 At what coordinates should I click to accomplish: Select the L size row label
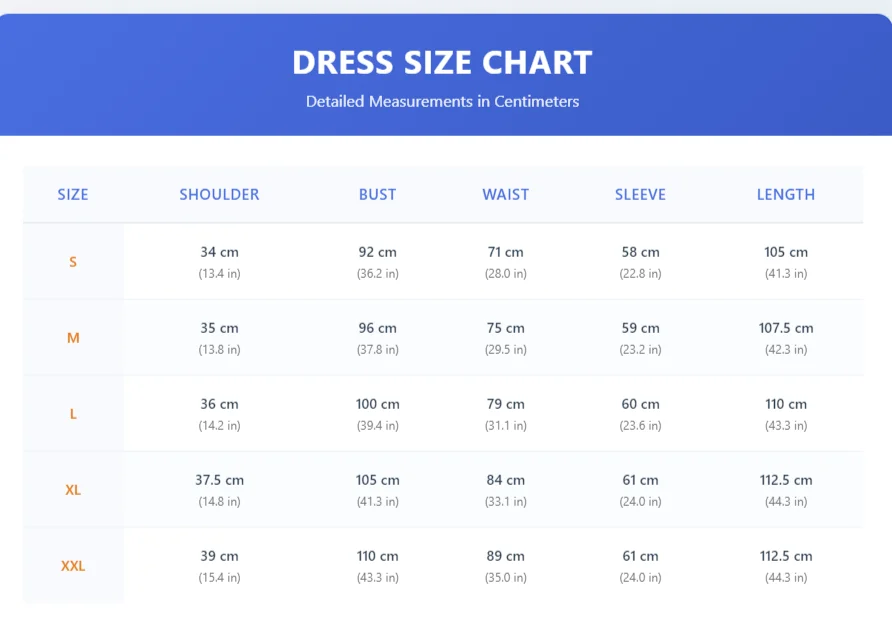point(73,414)
